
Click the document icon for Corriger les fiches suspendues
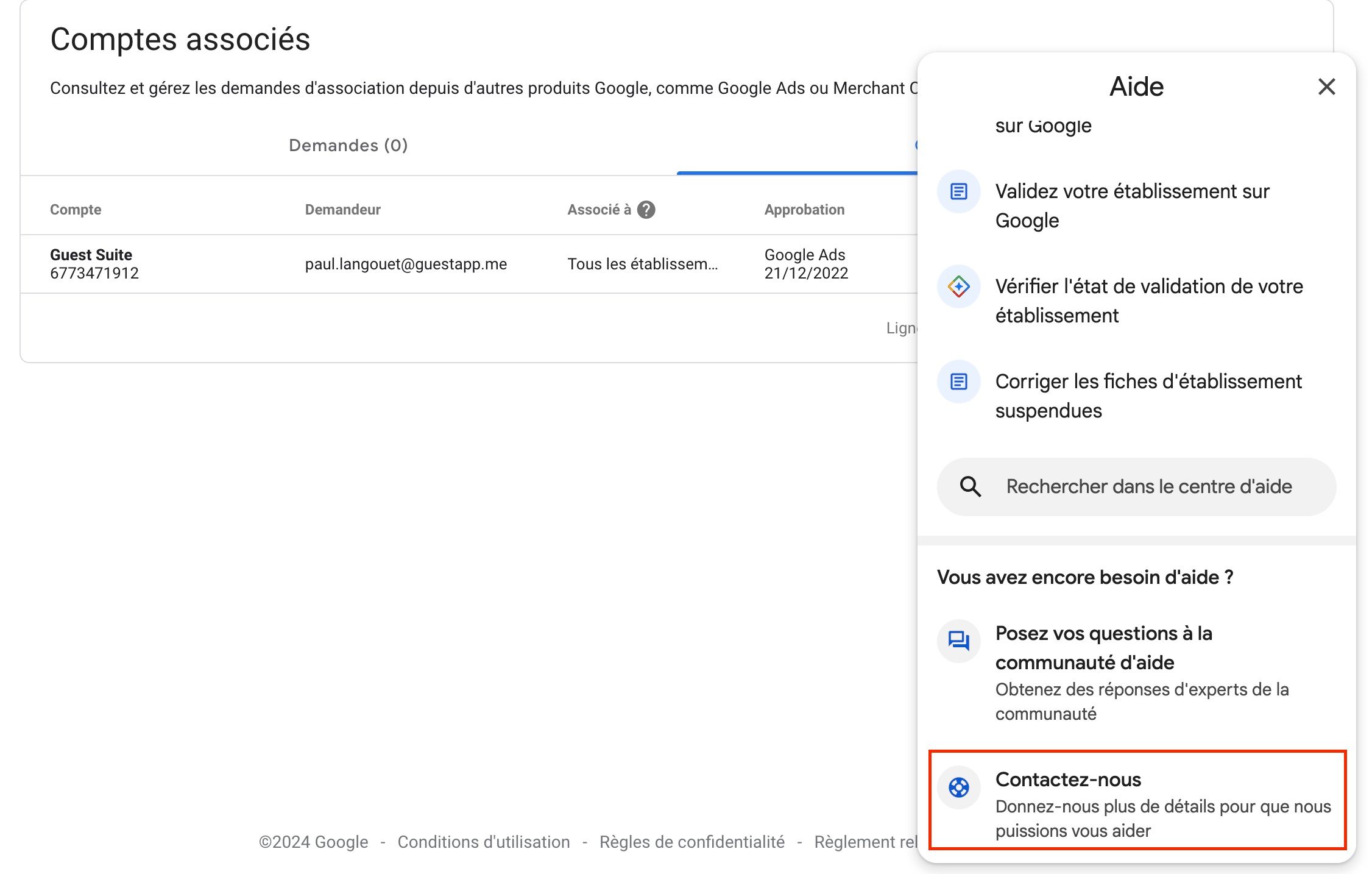[x=959, y=382]
